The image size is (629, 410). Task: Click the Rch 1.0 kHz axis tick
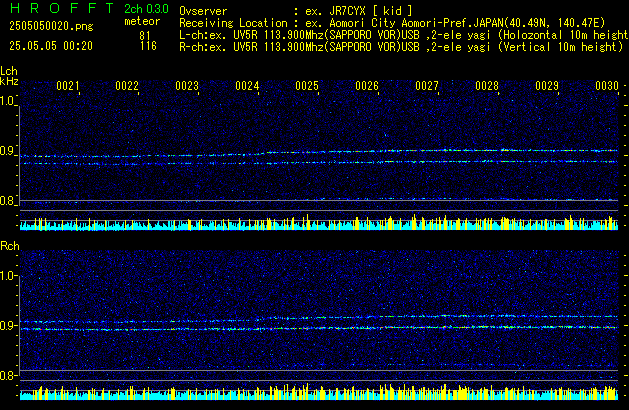click(x=9, y=276)
